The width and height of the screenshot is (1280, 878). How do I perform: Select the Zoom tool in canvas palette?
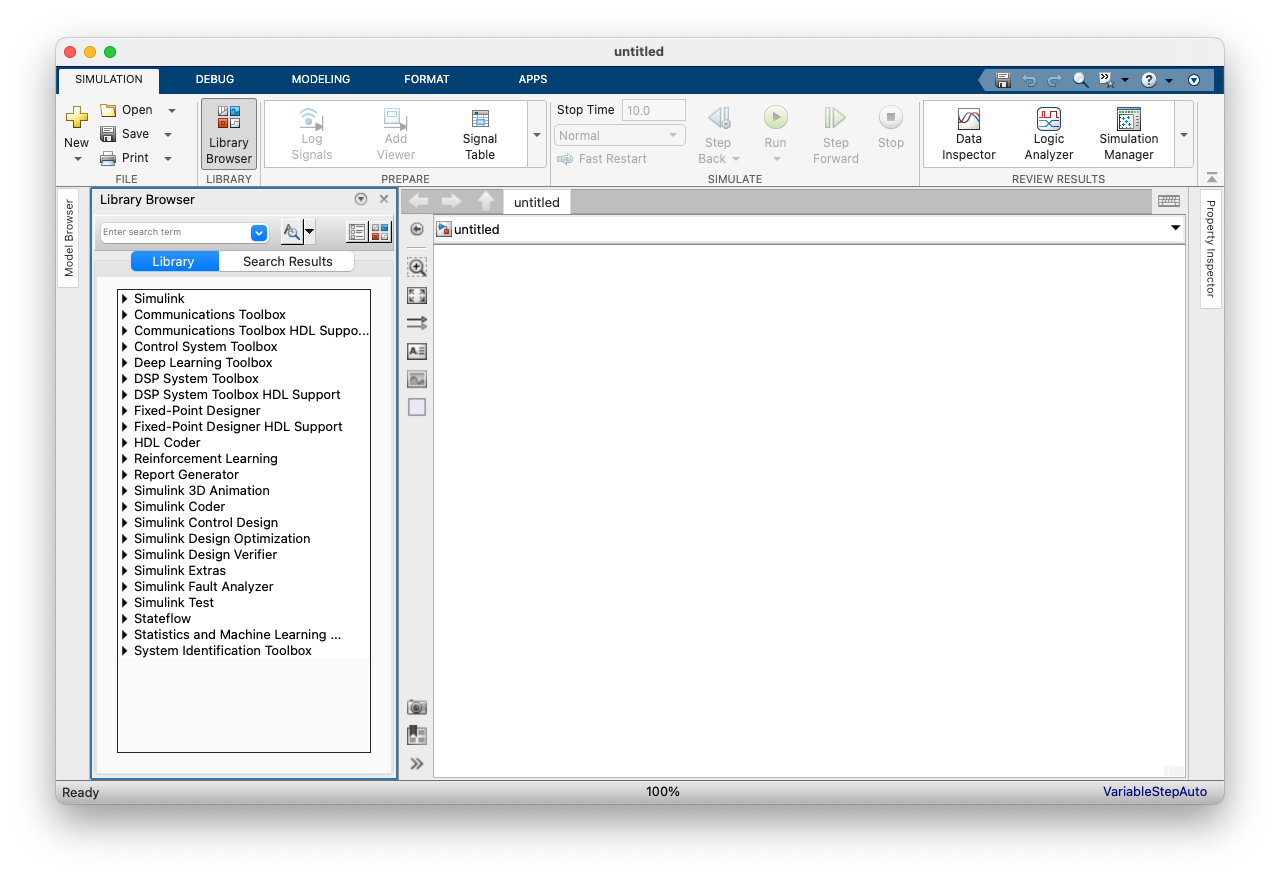click(x=417, y=267)
